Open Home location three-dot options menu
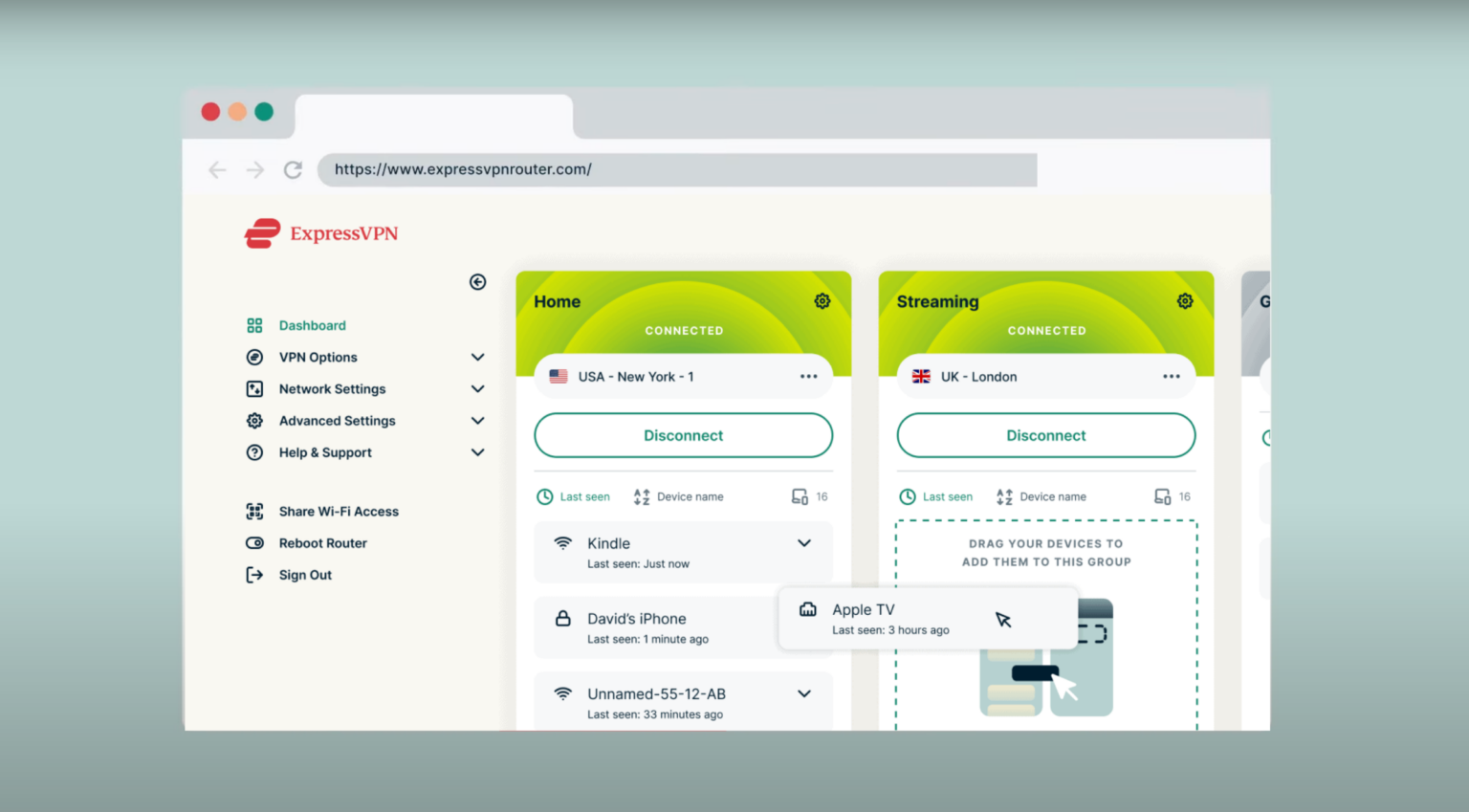Image resolution: width=1469 pixels, height=812 pixels. (808, 377)
